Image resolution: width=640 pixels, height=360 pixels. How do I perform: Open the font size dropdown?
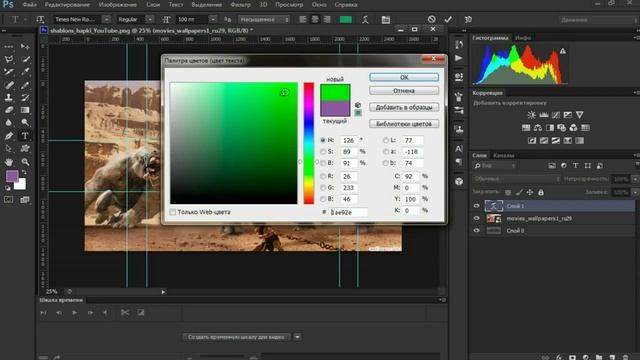click(x=213, y=19)
